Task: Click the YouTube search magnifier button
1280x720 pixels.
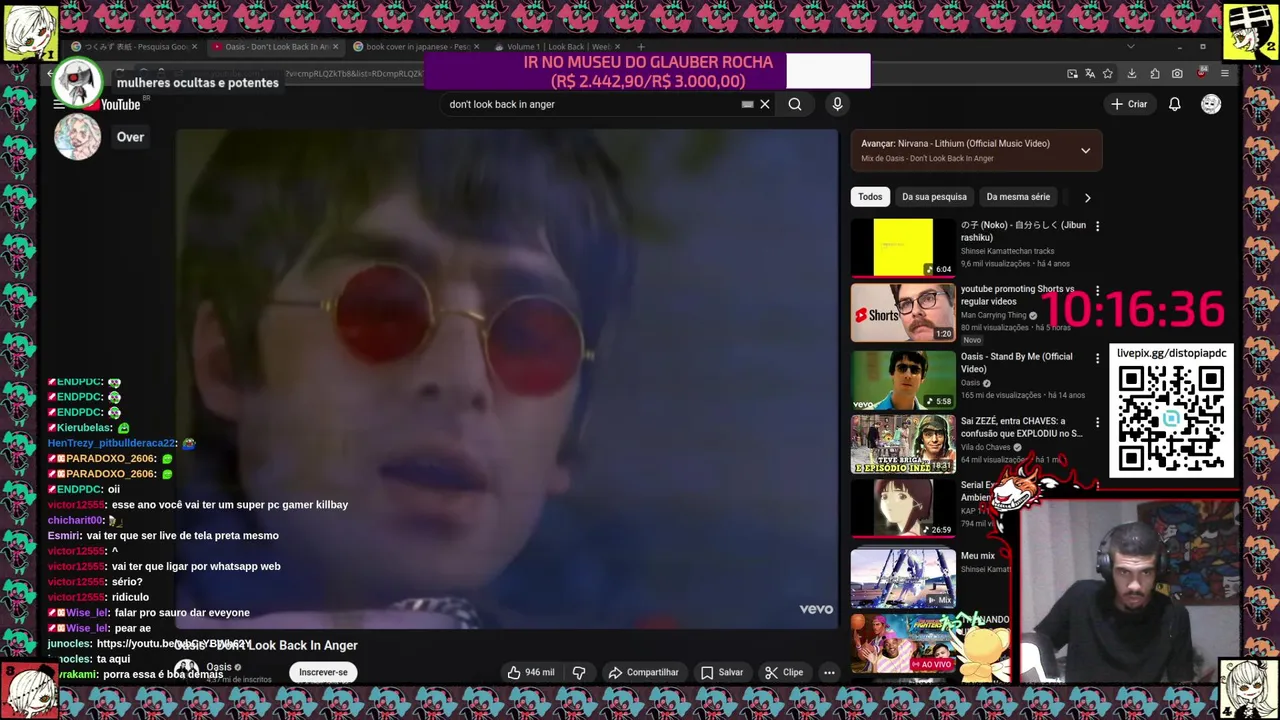Action: 795,104
